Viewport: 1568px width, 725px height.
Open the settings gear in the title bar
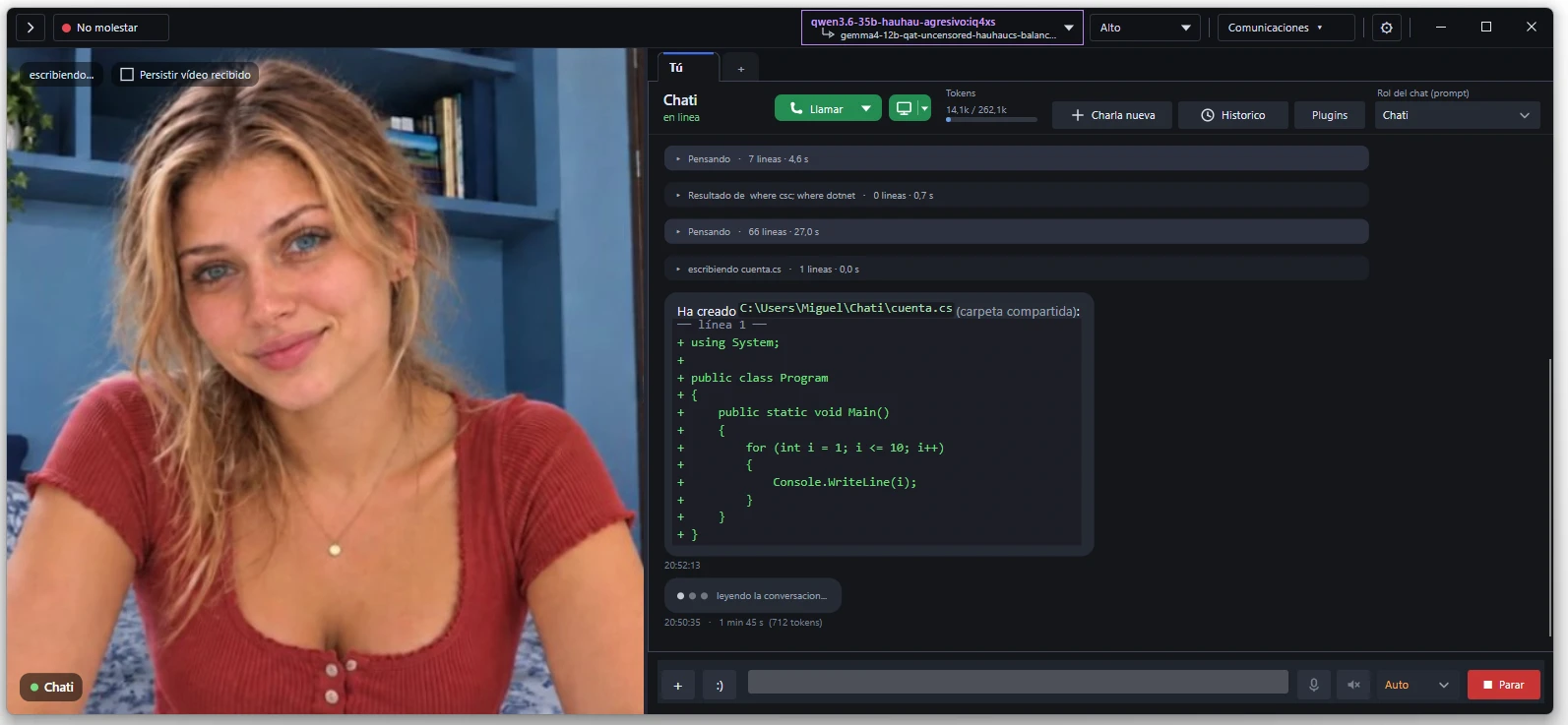point(1386,28)
